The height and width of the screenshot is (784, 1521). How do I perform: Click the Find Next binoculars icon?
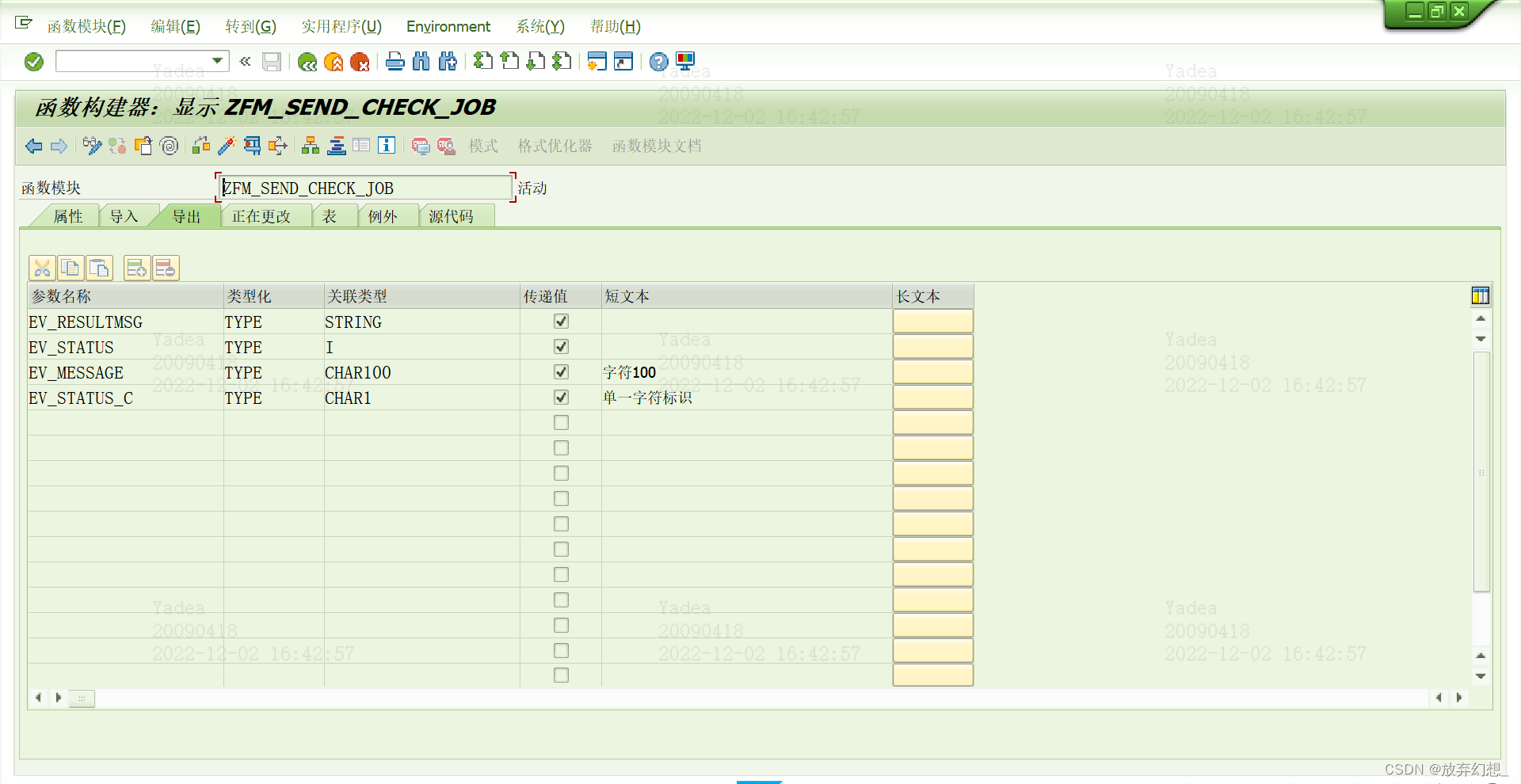click(448, 62)
